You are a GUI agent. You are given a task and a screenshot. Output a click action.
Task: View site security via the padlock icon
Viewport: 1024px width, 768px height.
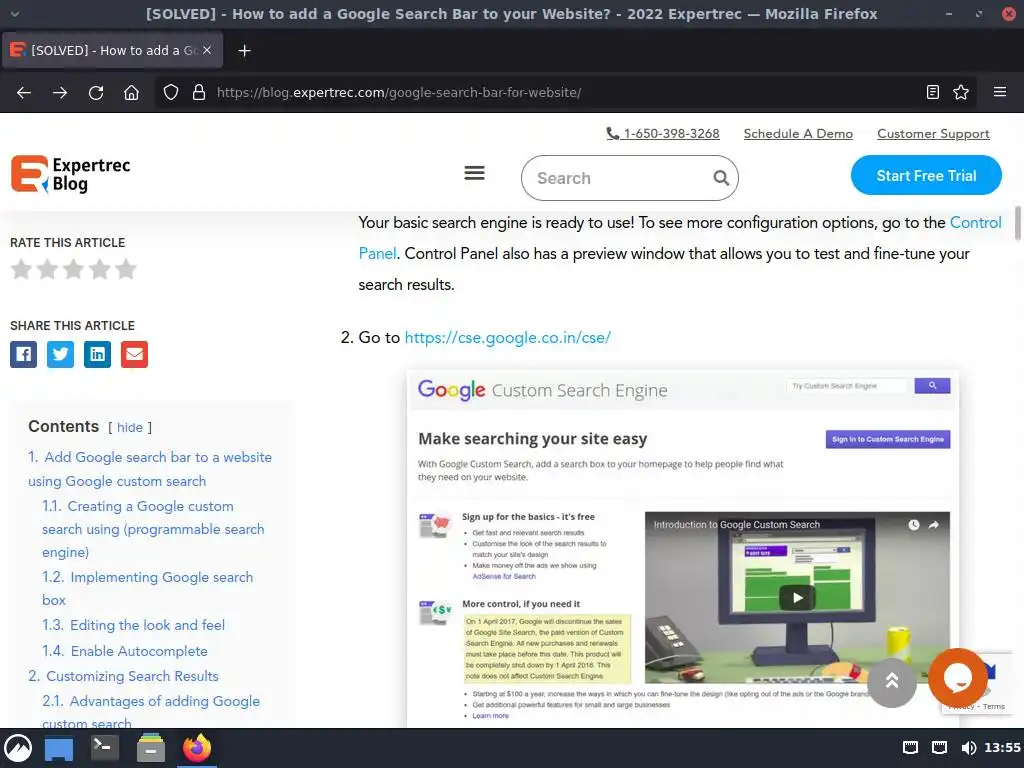(x=199, y=93)
